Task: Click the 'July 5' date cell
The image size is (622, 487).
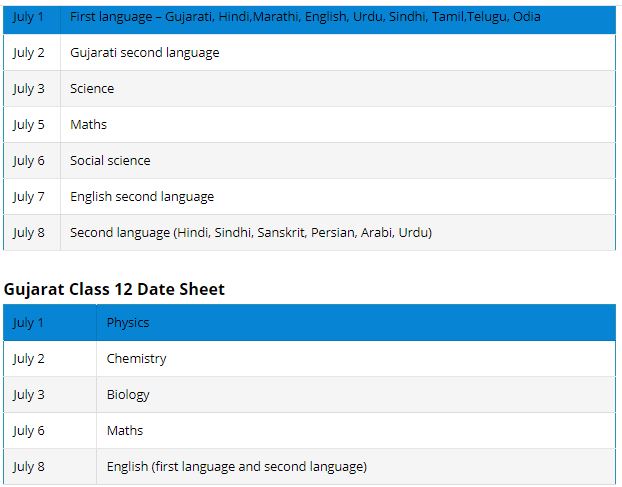Action: click(x=29, y=124)
